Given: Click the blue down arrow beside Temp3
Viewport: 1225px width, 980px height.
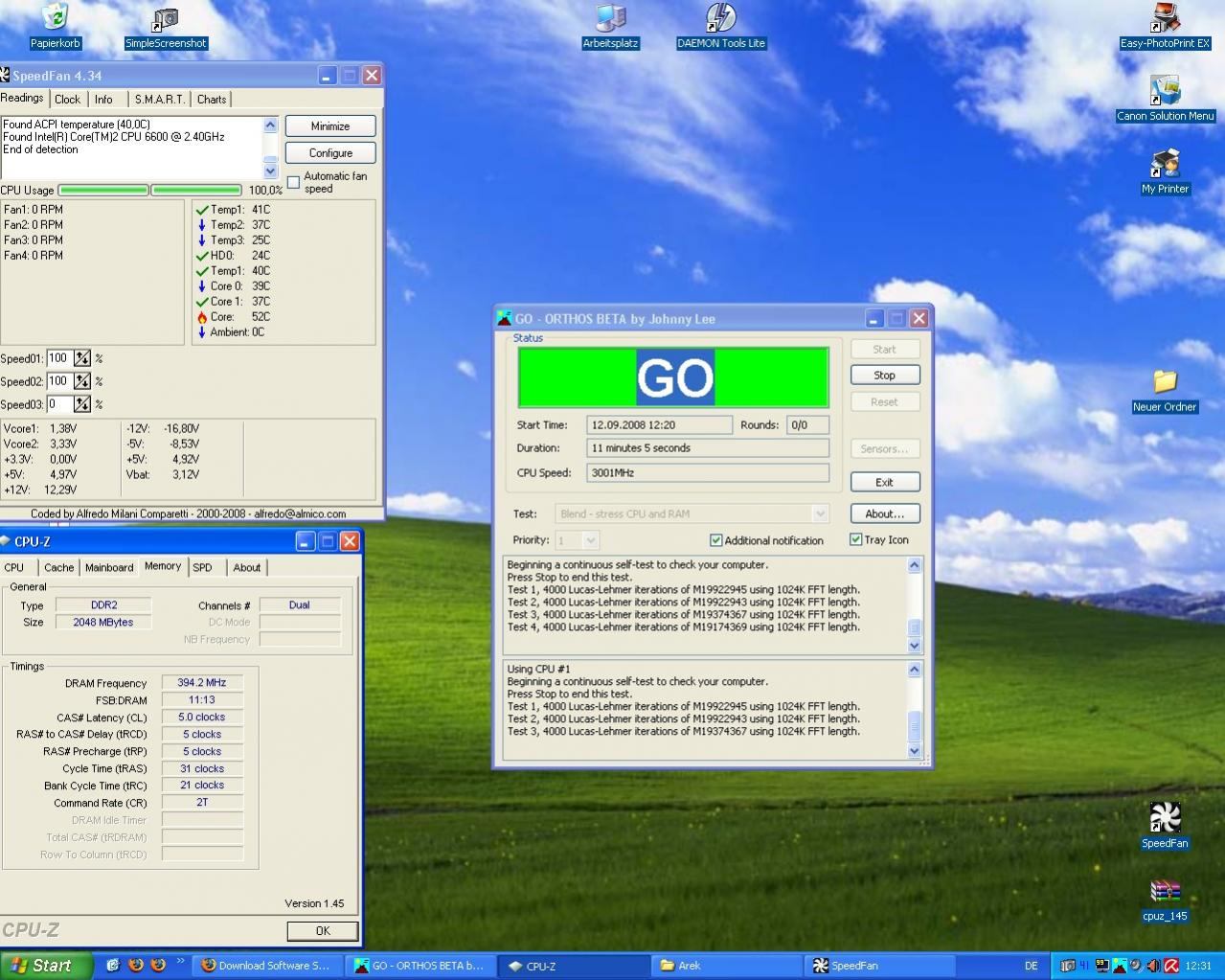Looking at the screenshot, I should coord(201,240).
